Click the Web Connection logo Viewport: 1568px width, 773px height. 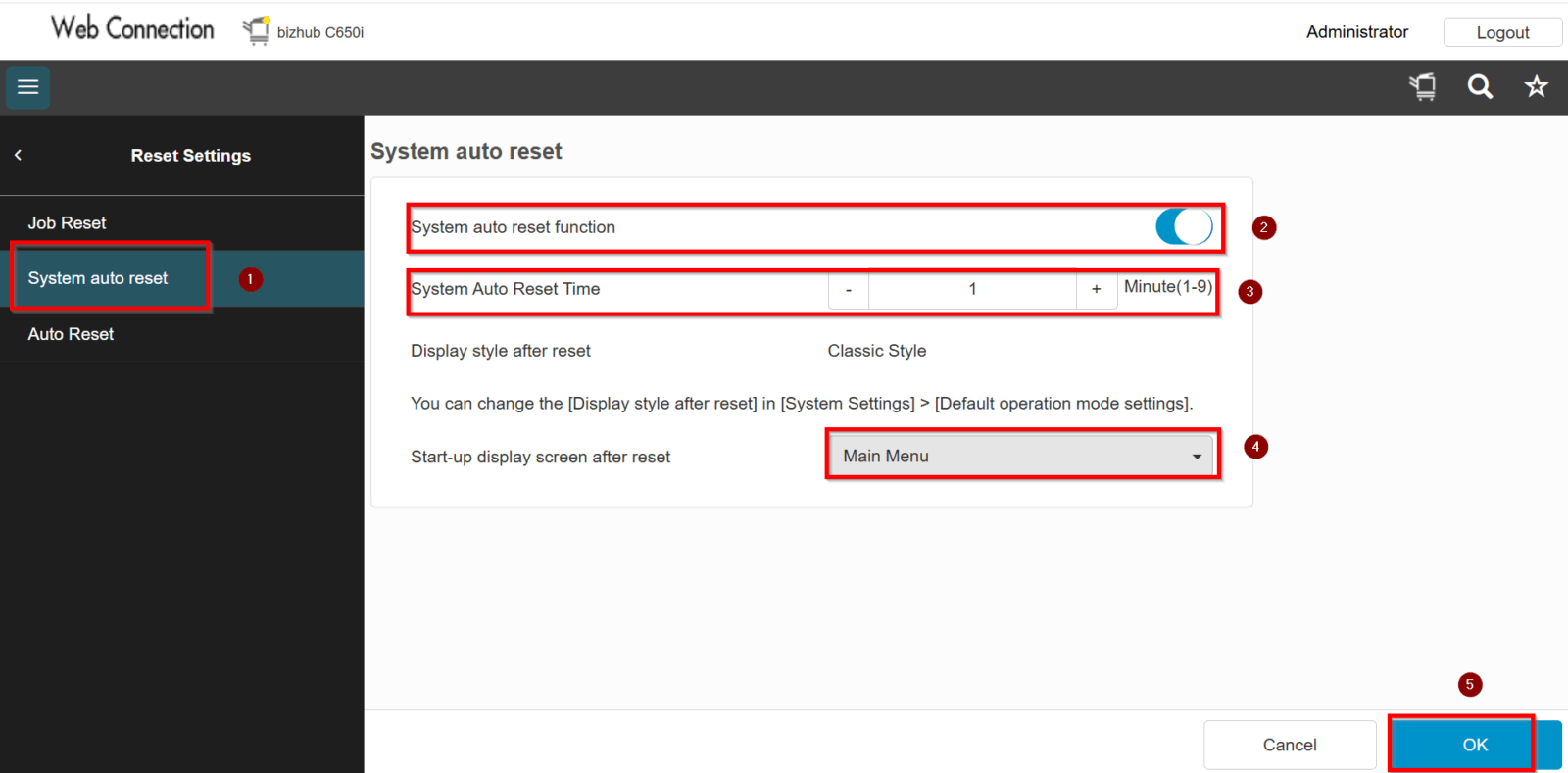(x=132, y=29)
